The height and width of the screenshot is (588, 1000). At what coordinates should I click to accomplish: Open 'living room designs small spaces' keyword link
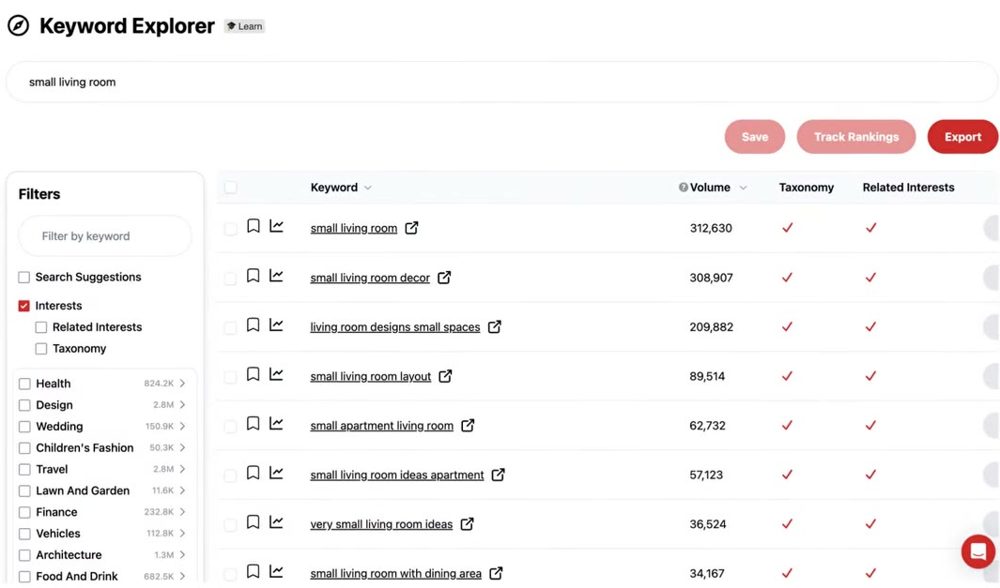(x=395, y=327)
